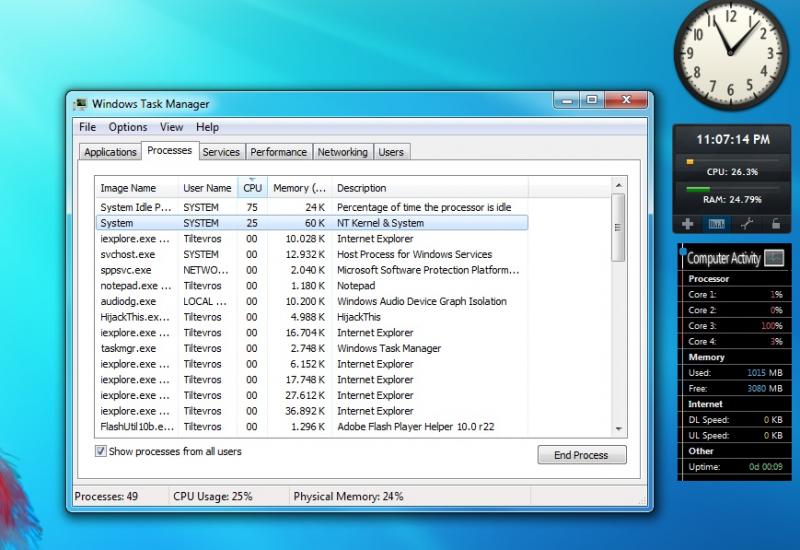Sort by the Memory column header
Screen dimensions: 800x550
(x=299, y=188)
